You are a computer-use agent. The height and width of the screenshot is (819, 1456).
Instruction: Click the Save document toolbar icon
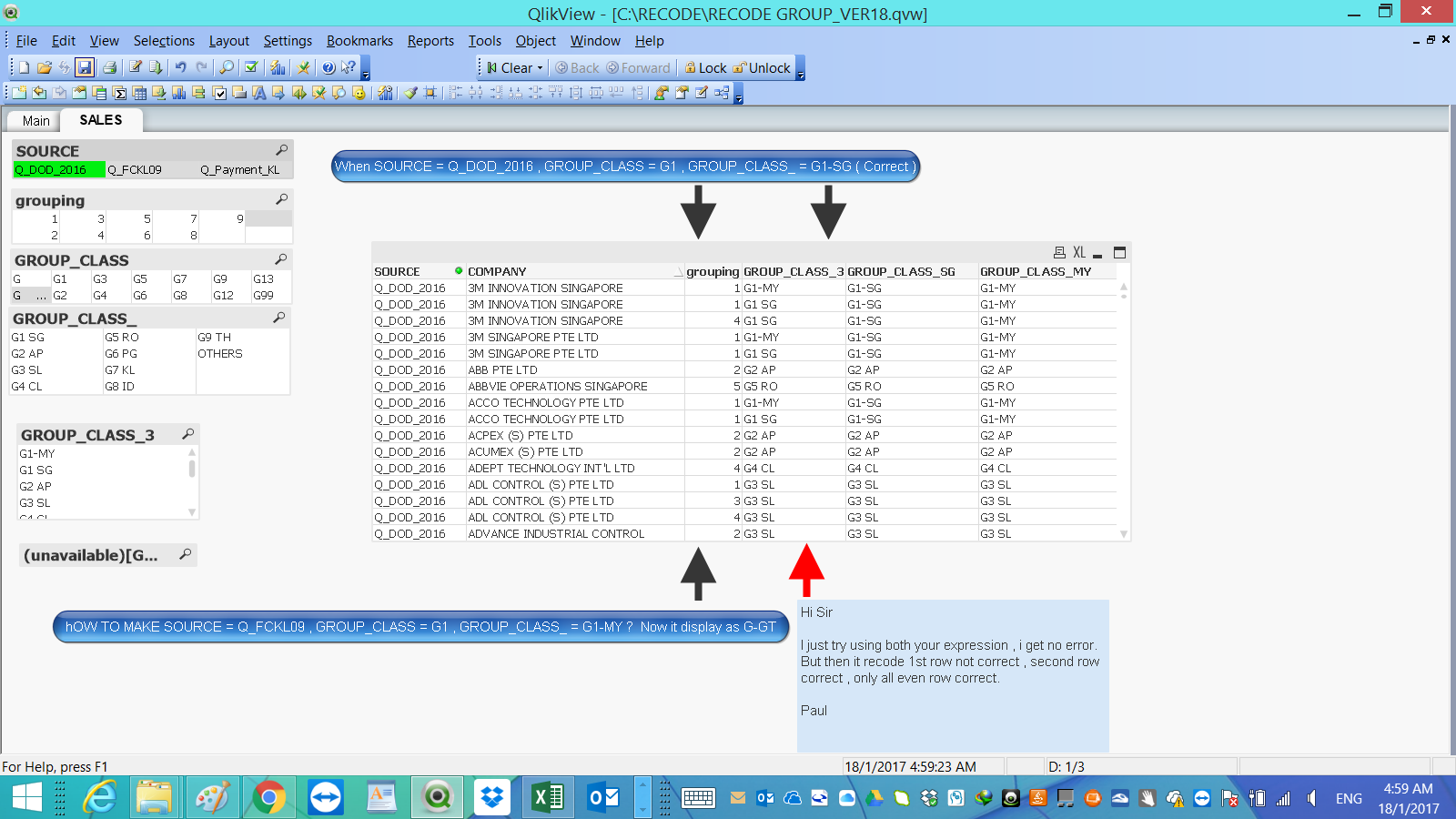pyautogui.click(x=85, y=67)
